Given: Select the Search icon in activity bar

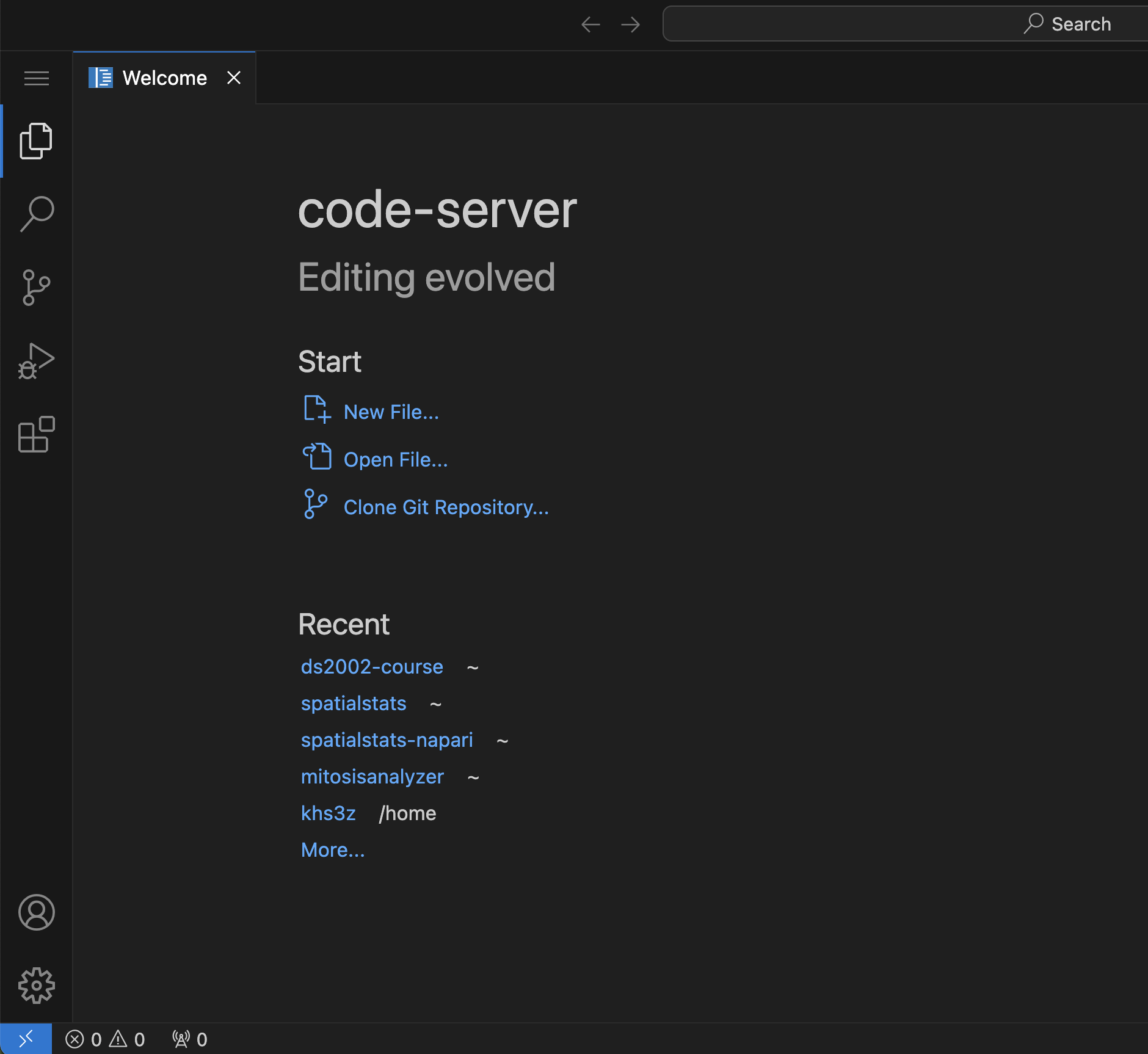Looking at the screenshot, I should tap(36, 213).
